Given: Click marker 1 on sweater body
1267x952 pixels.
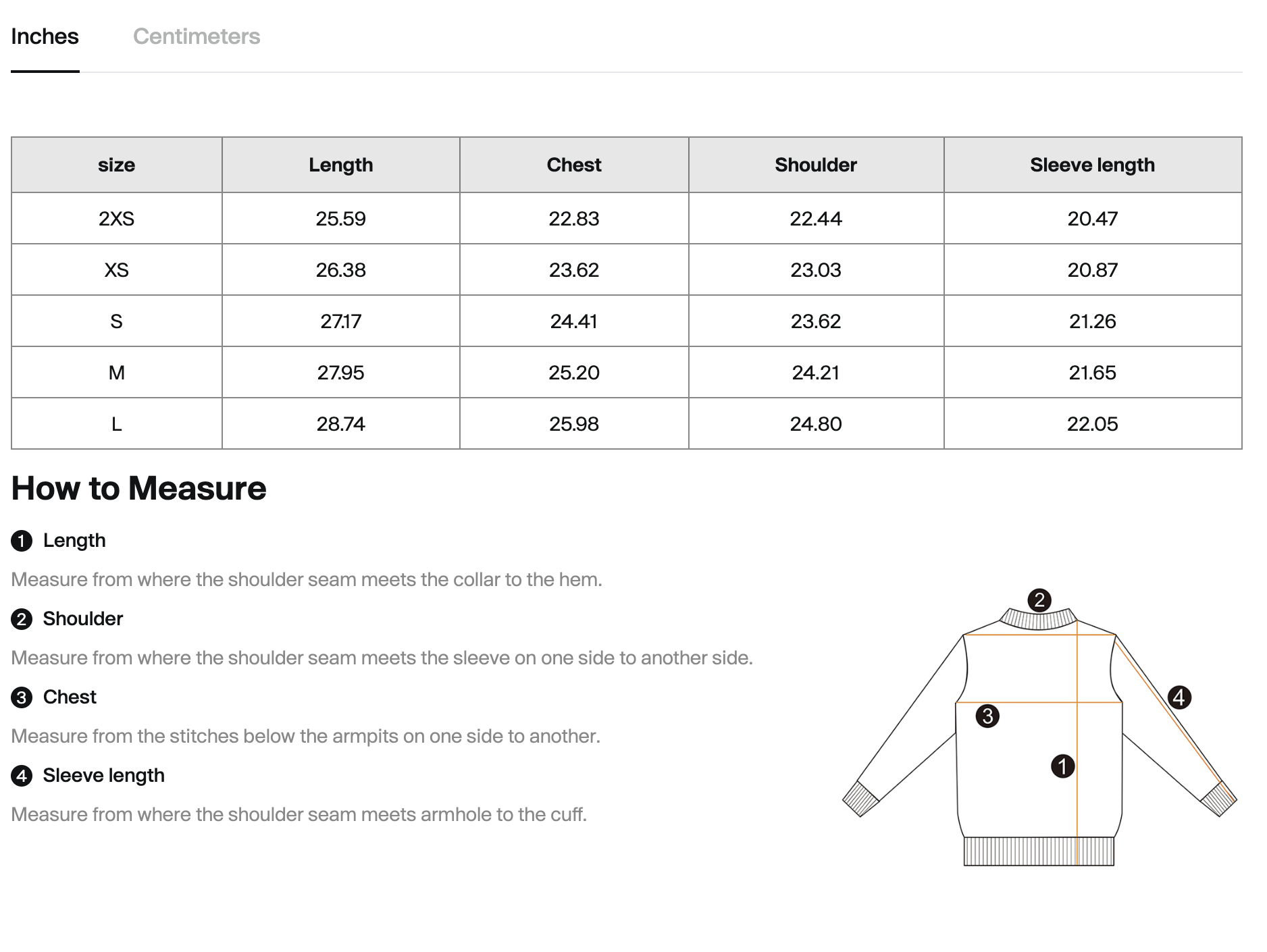Looking at the screenshot, I should 1062,766.
